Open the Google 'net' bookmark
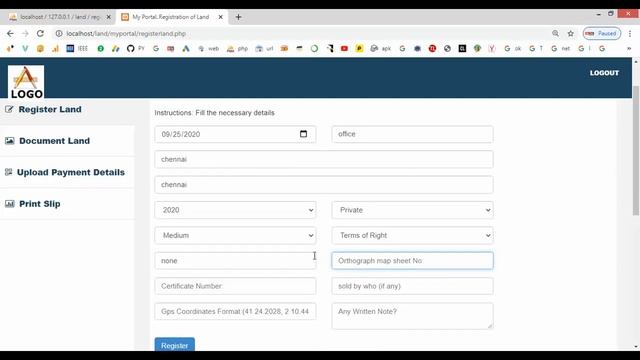The image size is (640, 360). 560,49
